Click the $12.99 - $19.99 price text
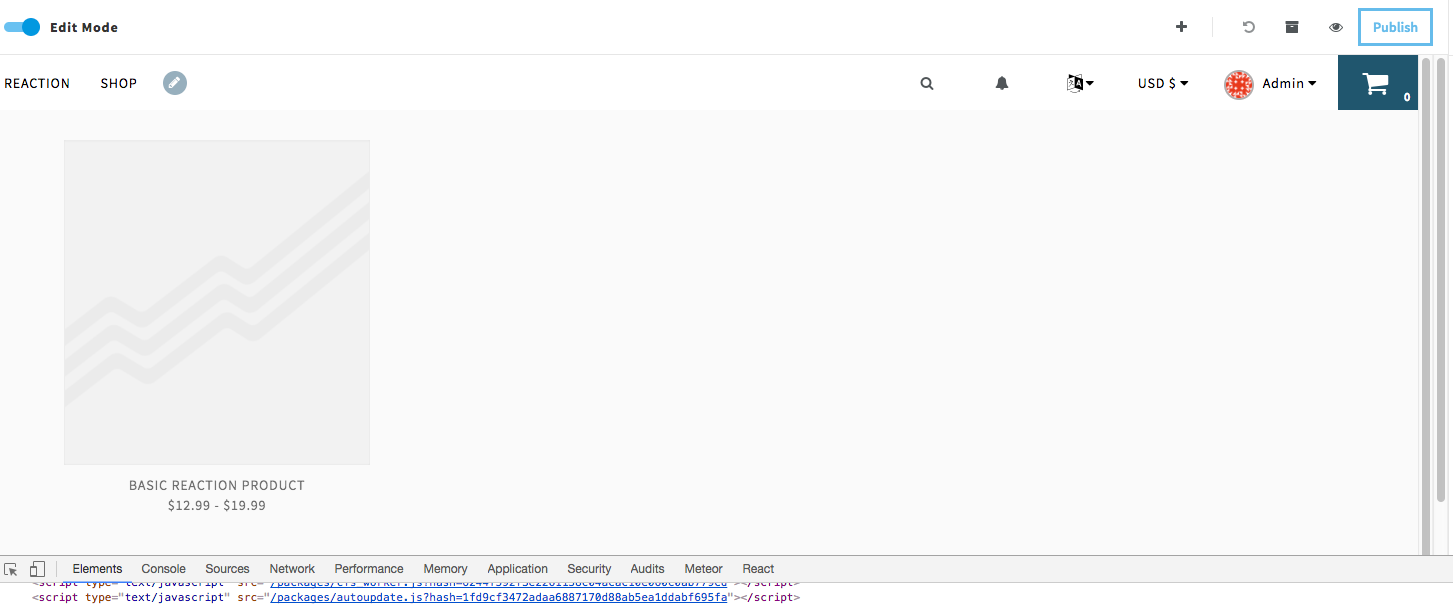Screen dimensions: 1453x607 217,506
